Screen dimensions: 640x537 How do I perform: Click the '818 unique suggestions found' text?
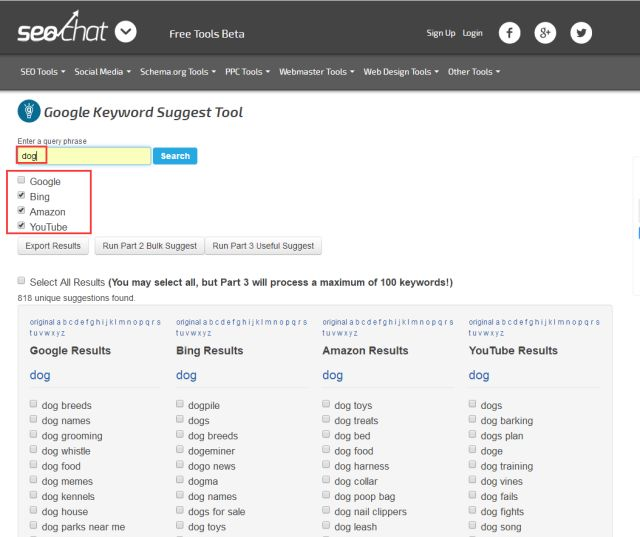76,298
